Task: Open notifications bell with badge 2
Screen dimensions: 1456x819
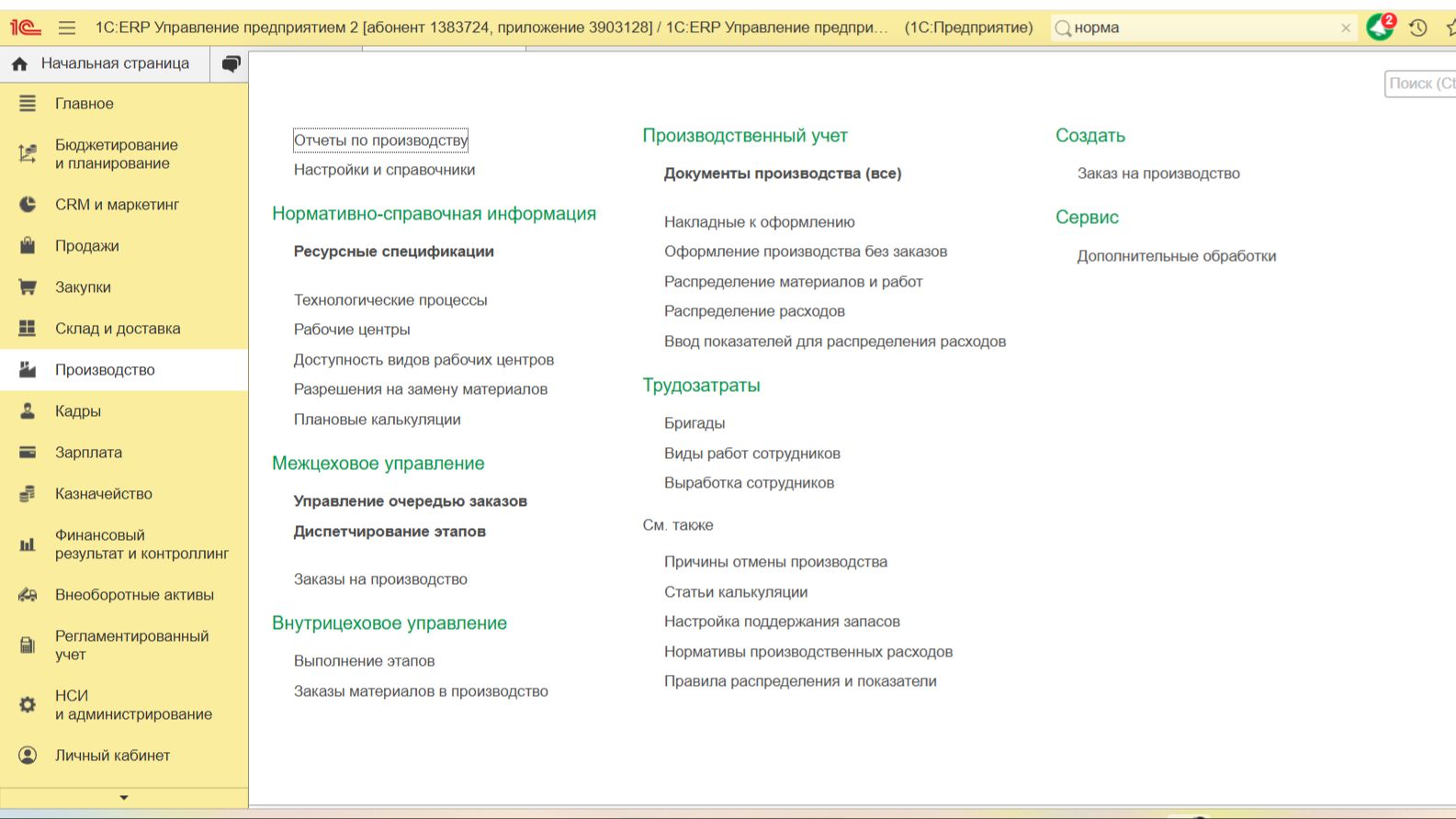Action: 1381,27
